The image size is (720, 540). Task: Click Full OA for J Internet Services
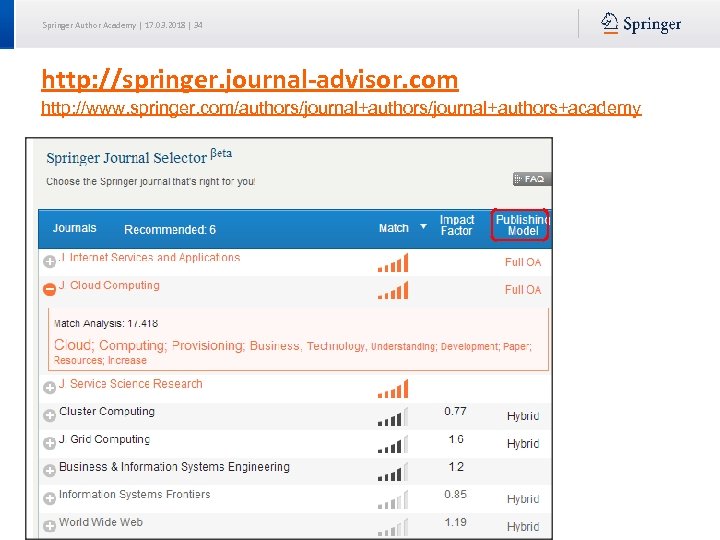coord(523,262)
